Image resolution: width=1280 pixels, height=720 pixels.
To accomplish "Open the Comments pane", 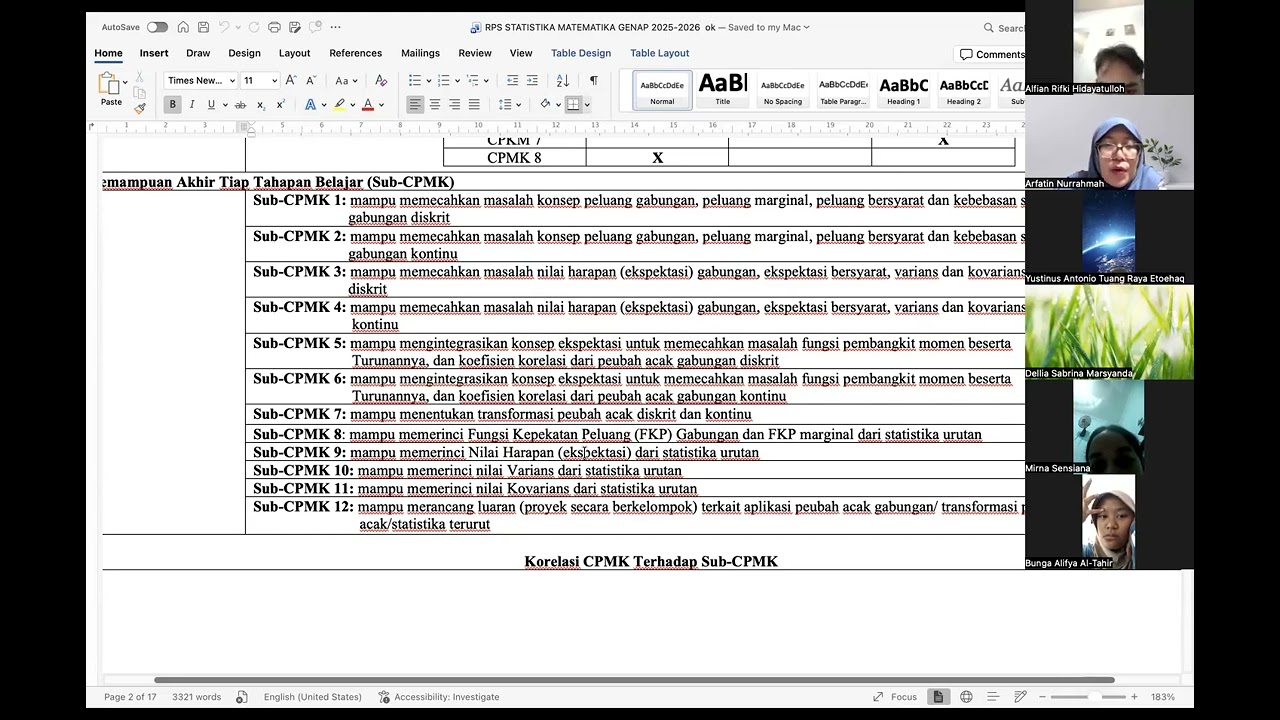I will click(x=992, y=54).
